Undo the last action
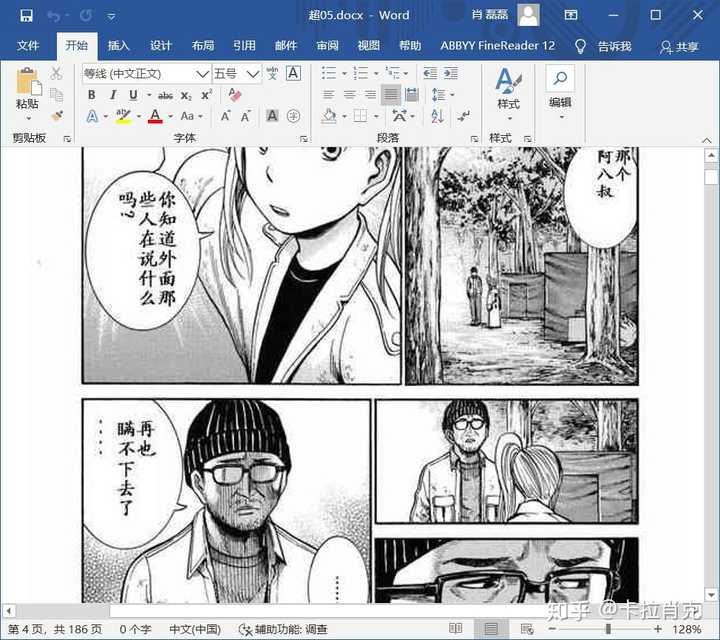The width and height of the screenshot is (720, 640). 53,16
